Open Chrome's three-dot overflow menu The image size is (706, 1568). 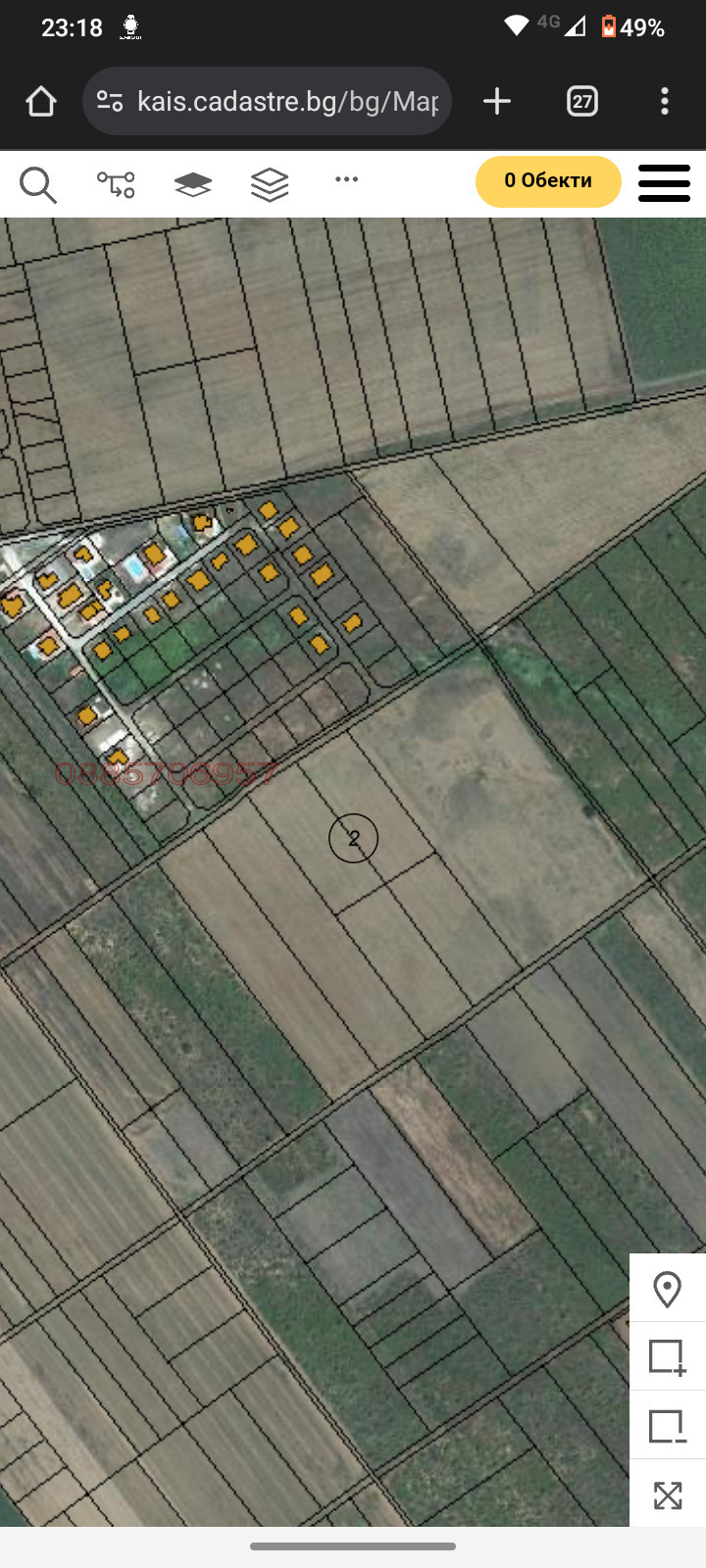click(x=665, y=102)
